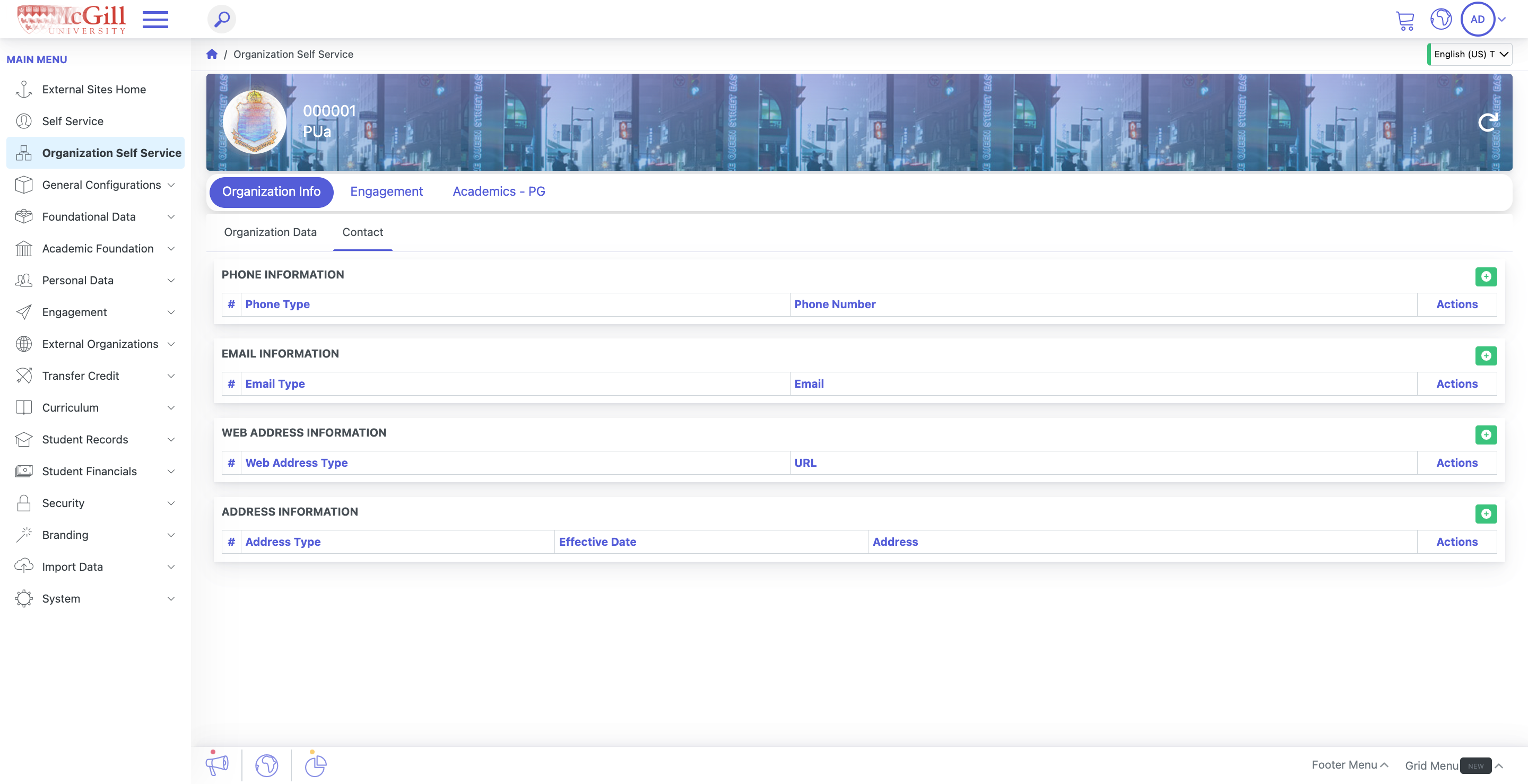Expand the Footer Menu
The width and height of the screenshot is (1528, 784).
[1349, 764]
